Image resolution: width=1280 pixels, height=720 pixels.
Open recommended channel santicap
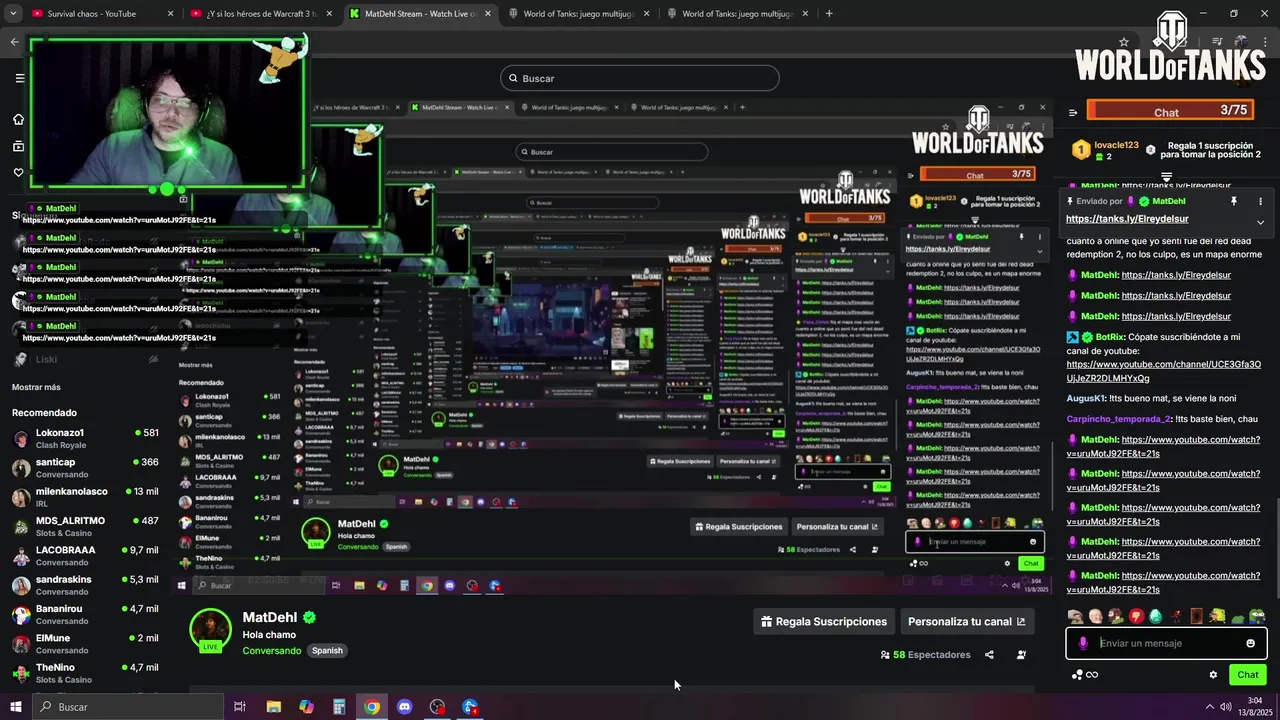(x=86, y=468)
